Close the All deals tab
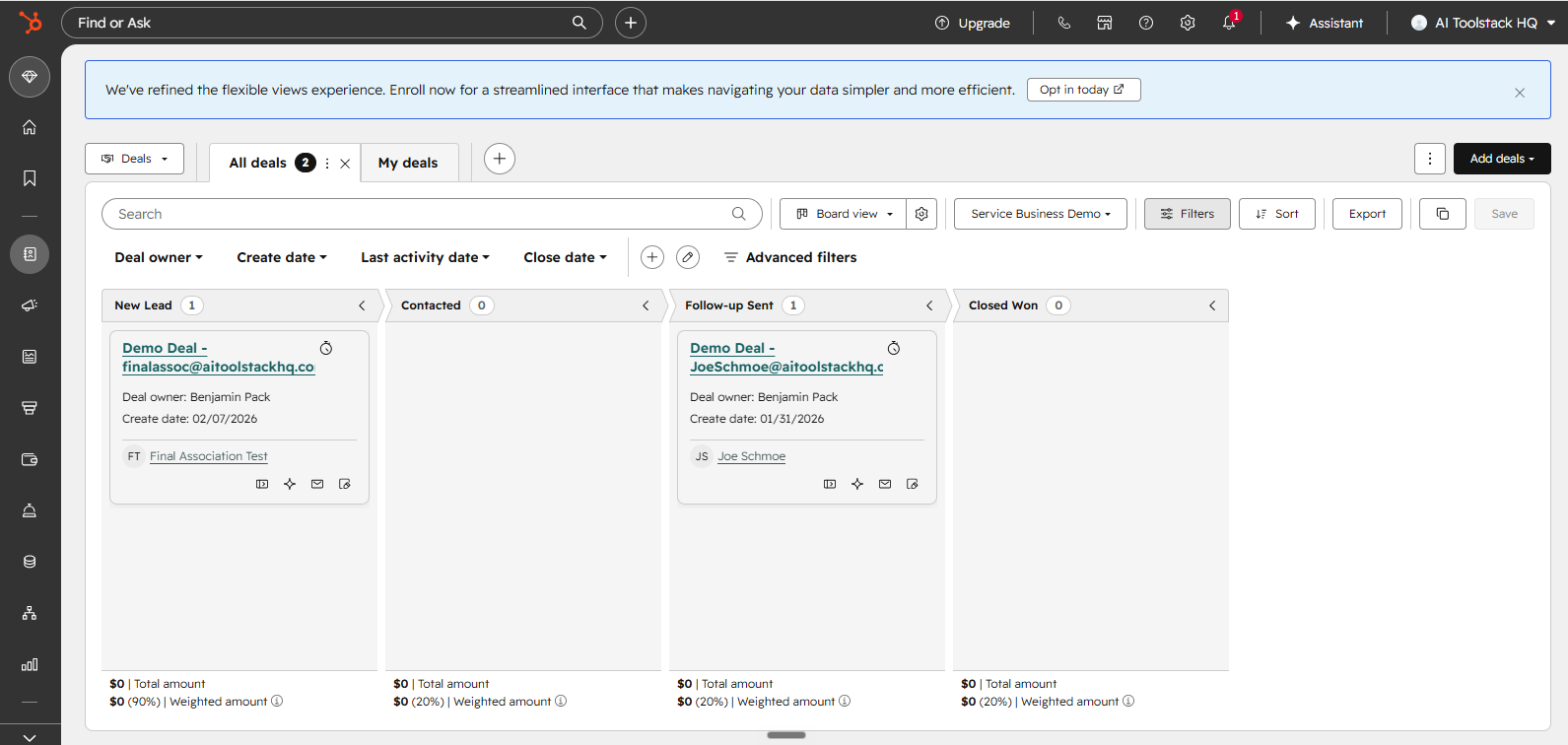 345,164
